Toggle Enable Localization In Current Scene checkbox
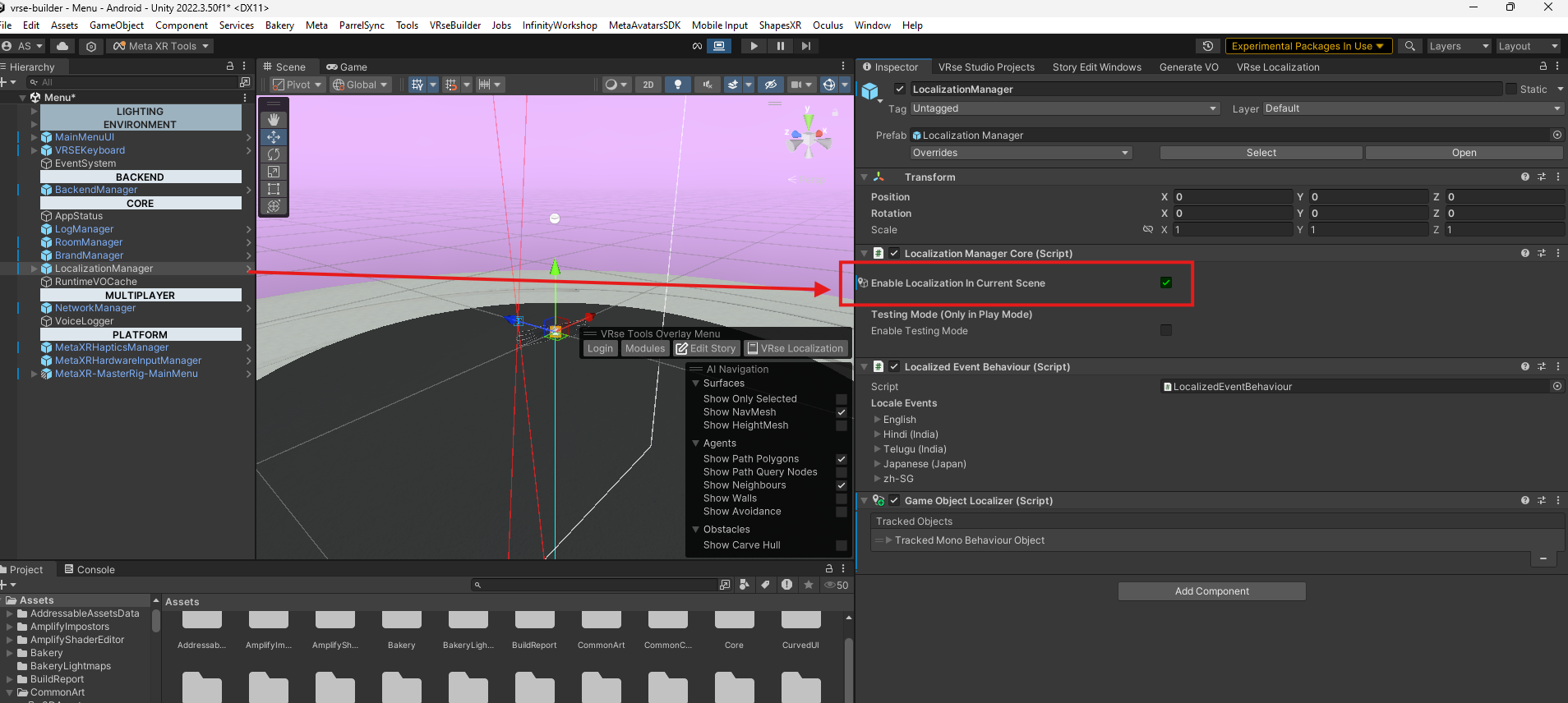This screenshot has height=703, width=1568. pyautogui.click(x=1165, y=283)
